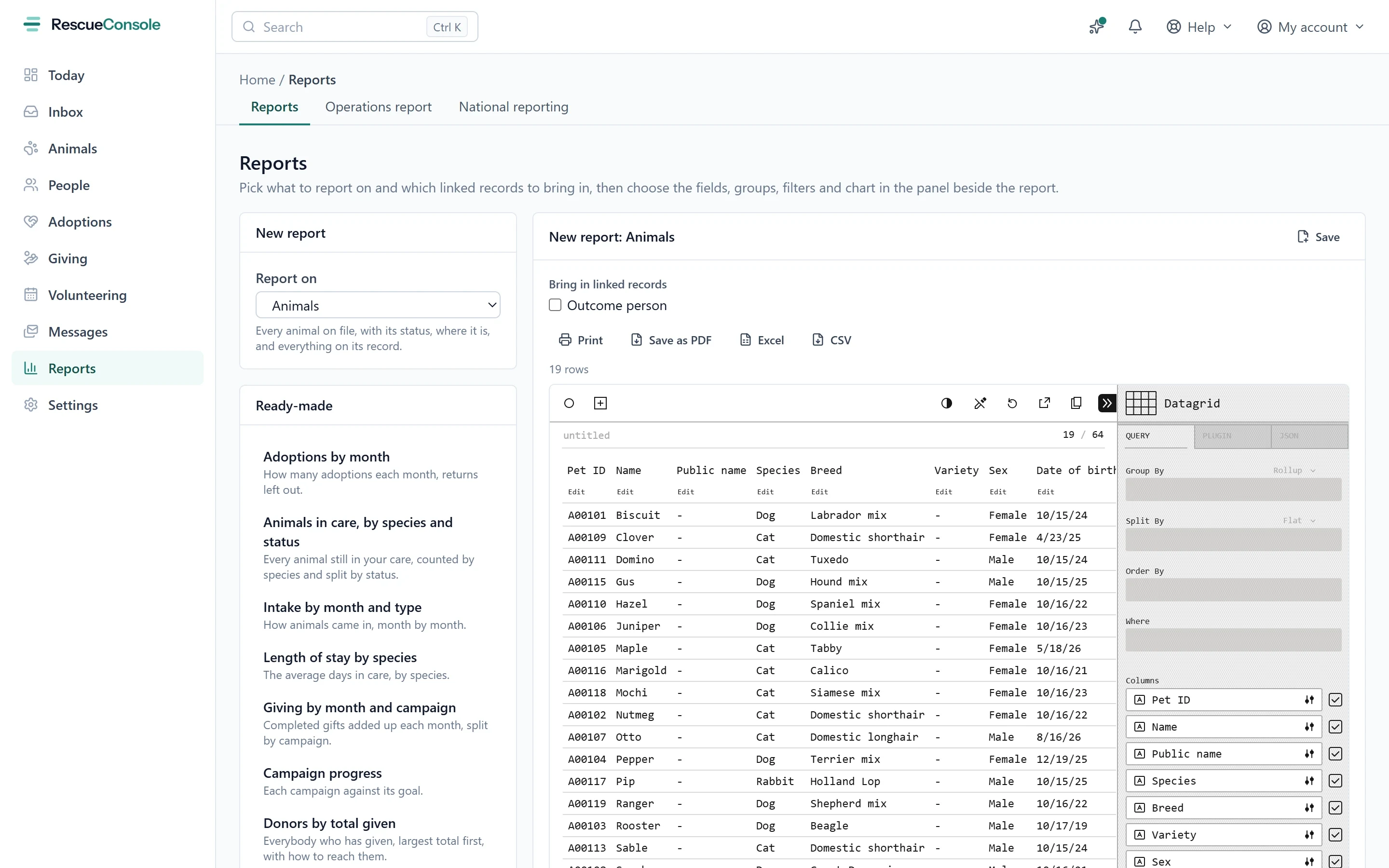Go to Today in sidebar
This screenshot has width=1389, height=868.
point(108,75)
